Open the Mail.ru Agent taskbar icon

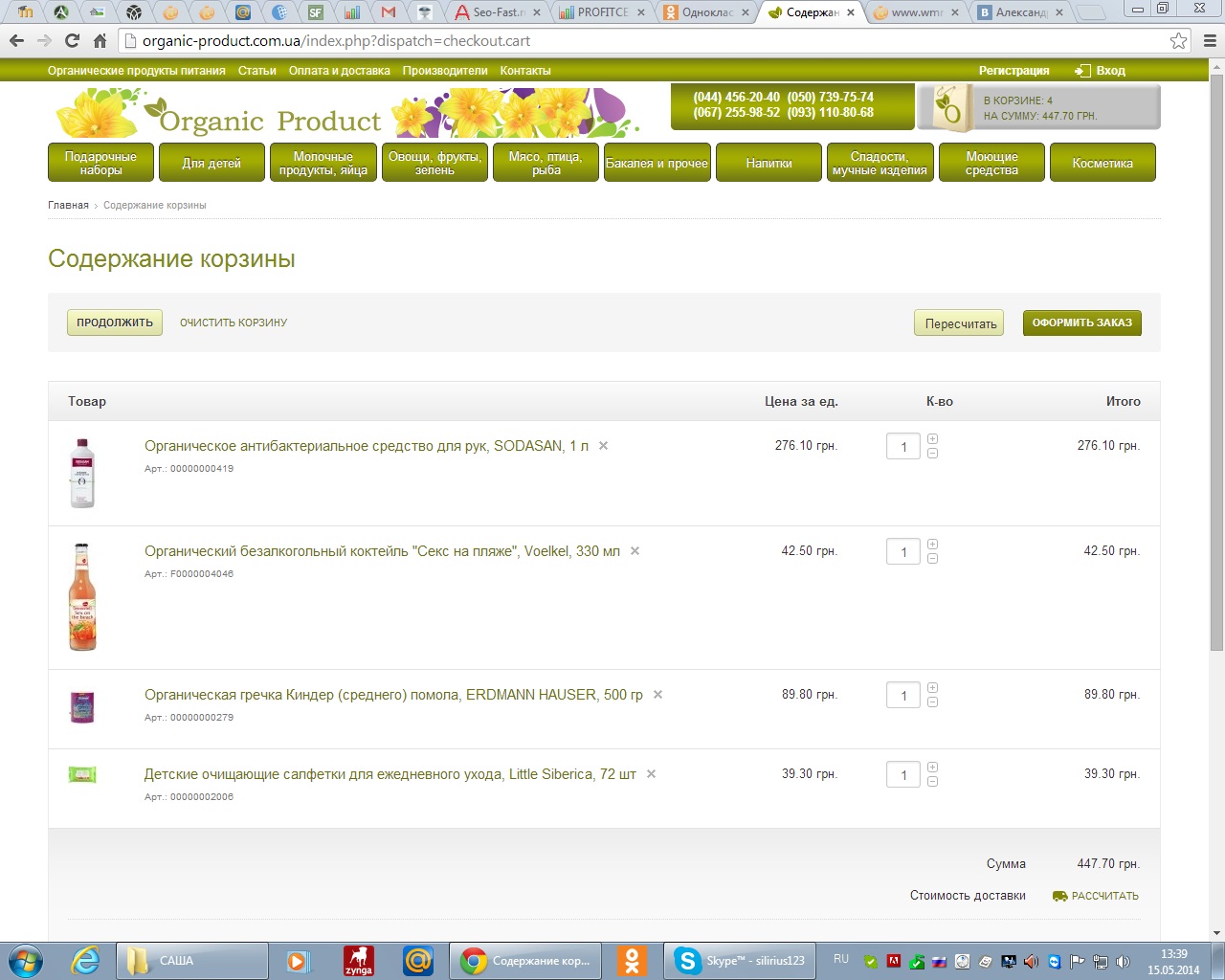pyautogui.click(x=418, y=960)
